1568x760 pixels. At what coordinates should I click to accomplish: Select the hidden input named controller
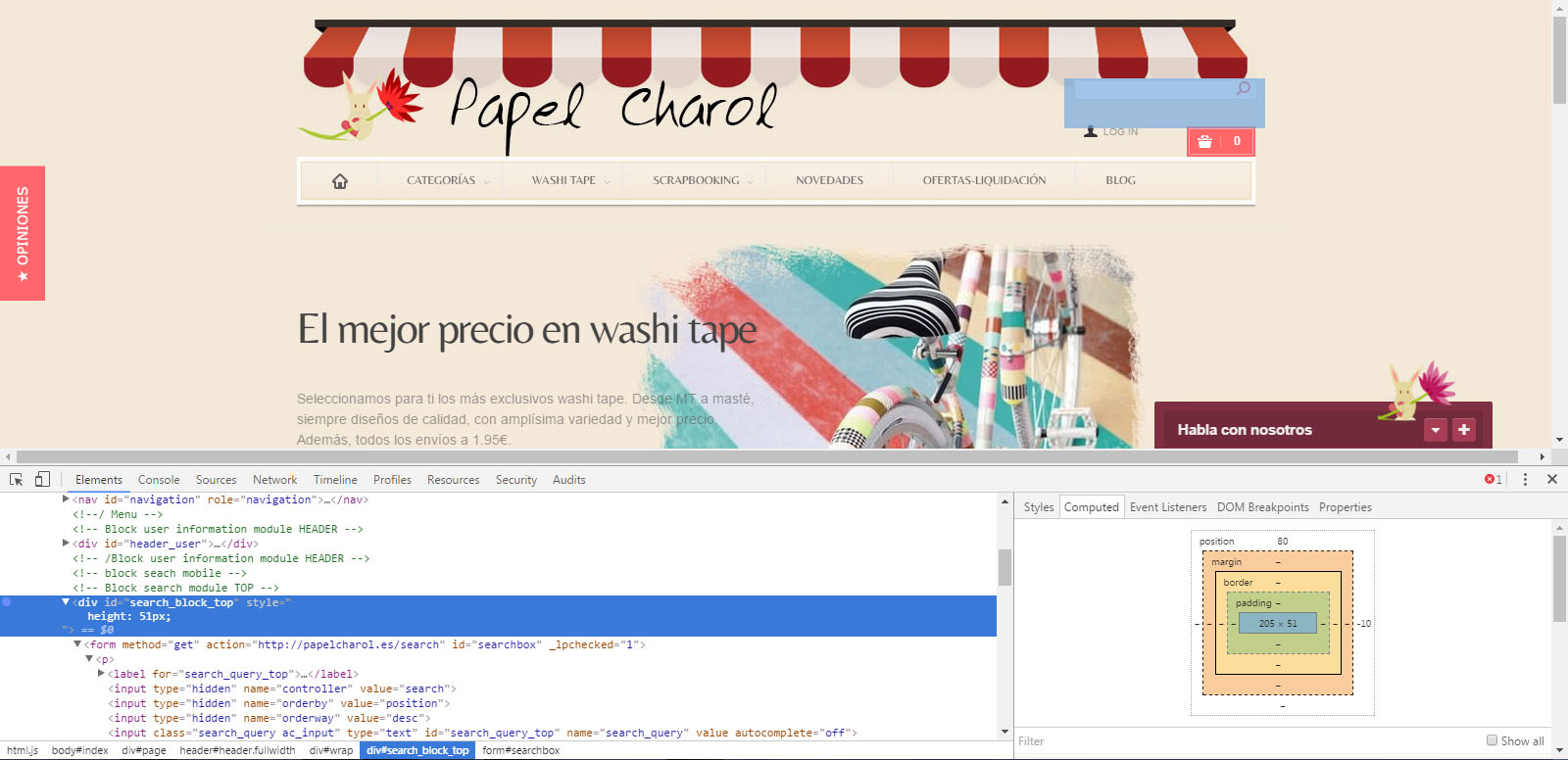[282, 689]
